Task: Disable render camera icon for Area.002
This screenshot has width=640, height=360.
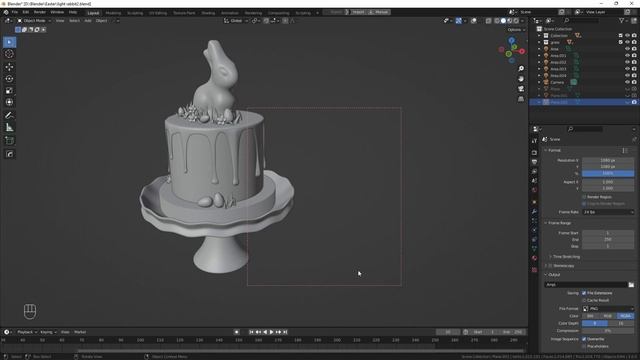Action: tap(634, 62)
